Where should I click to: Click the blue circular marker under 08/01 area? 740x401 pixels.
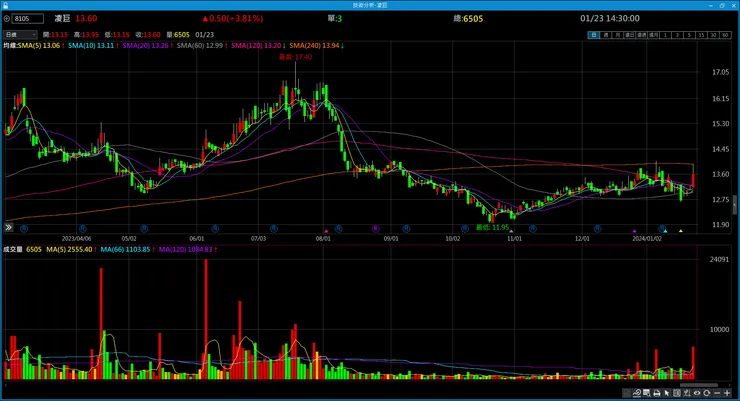click(x=338, y=228)
